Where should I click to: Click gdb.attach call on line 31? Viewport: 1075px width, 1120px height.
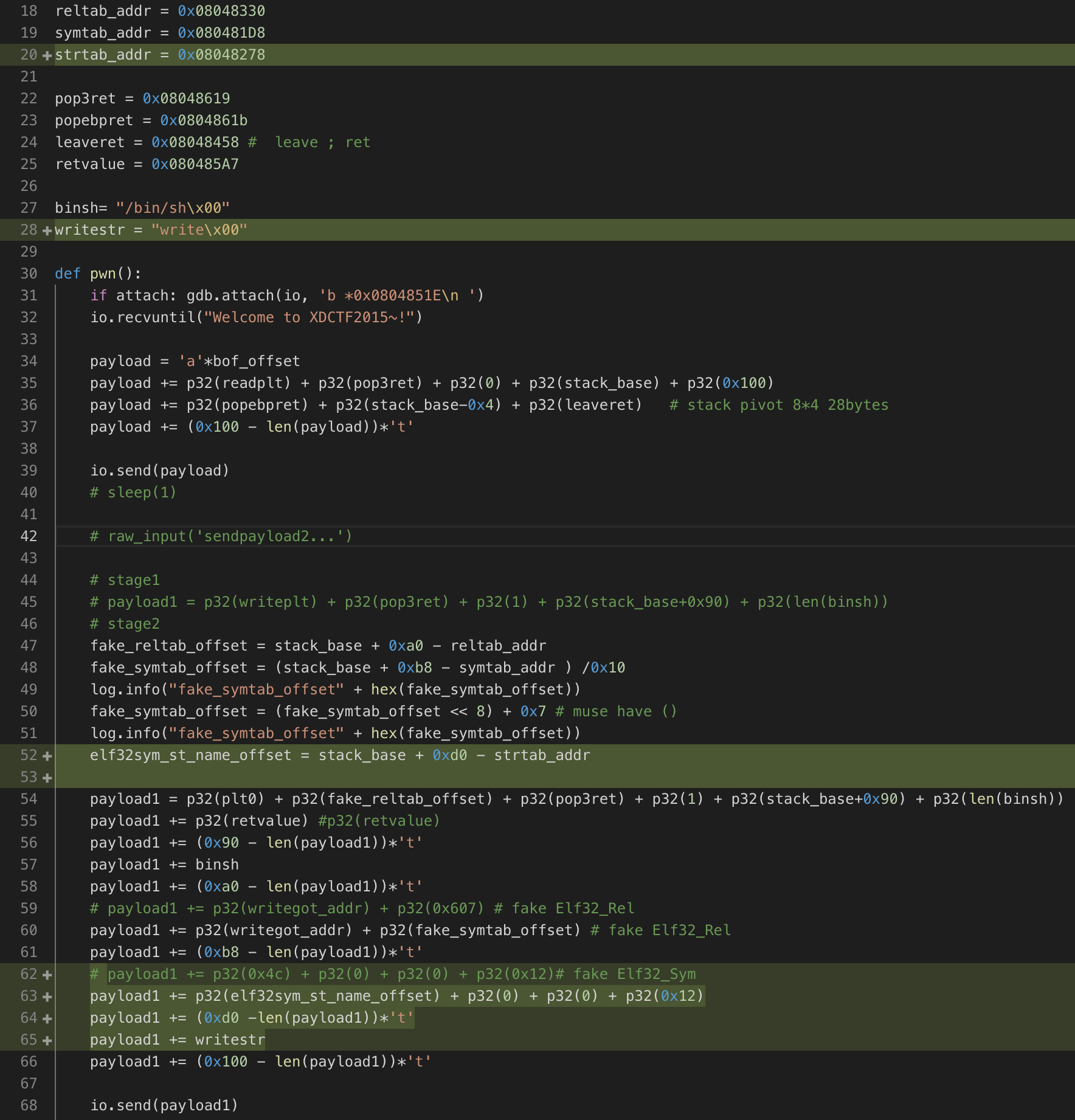pos(336,296)
